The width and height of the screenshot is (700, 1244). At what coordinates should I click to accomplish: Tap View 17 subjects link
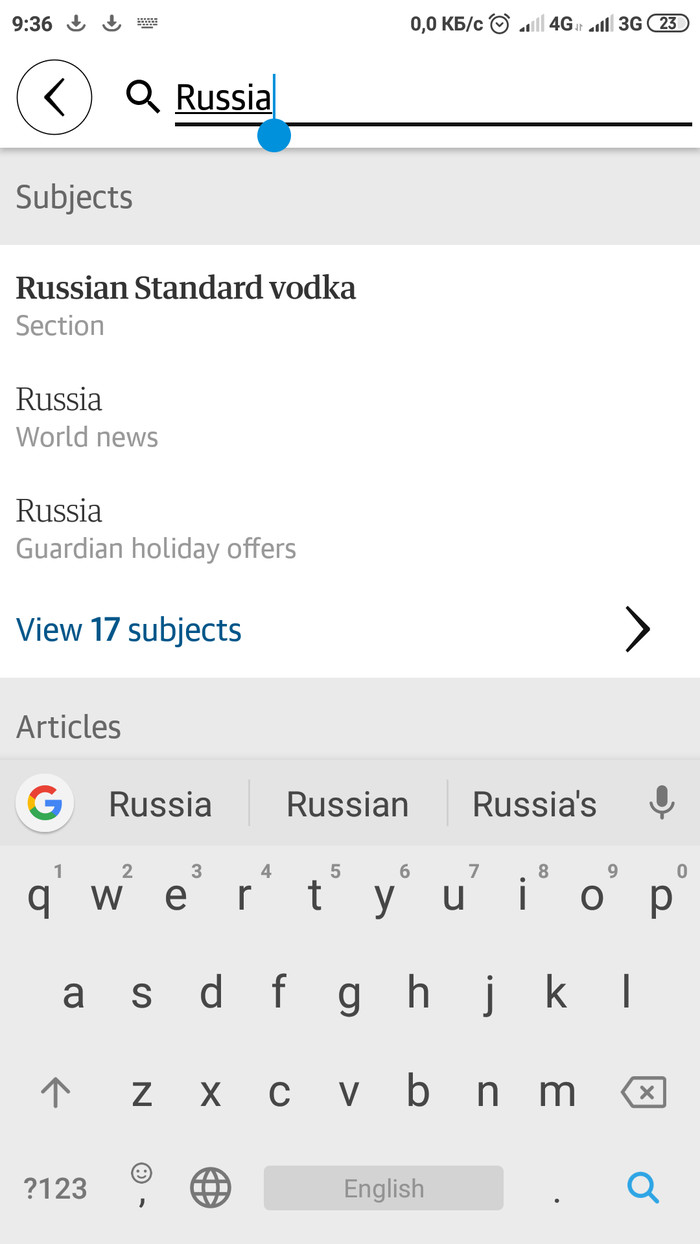[129, 630]
